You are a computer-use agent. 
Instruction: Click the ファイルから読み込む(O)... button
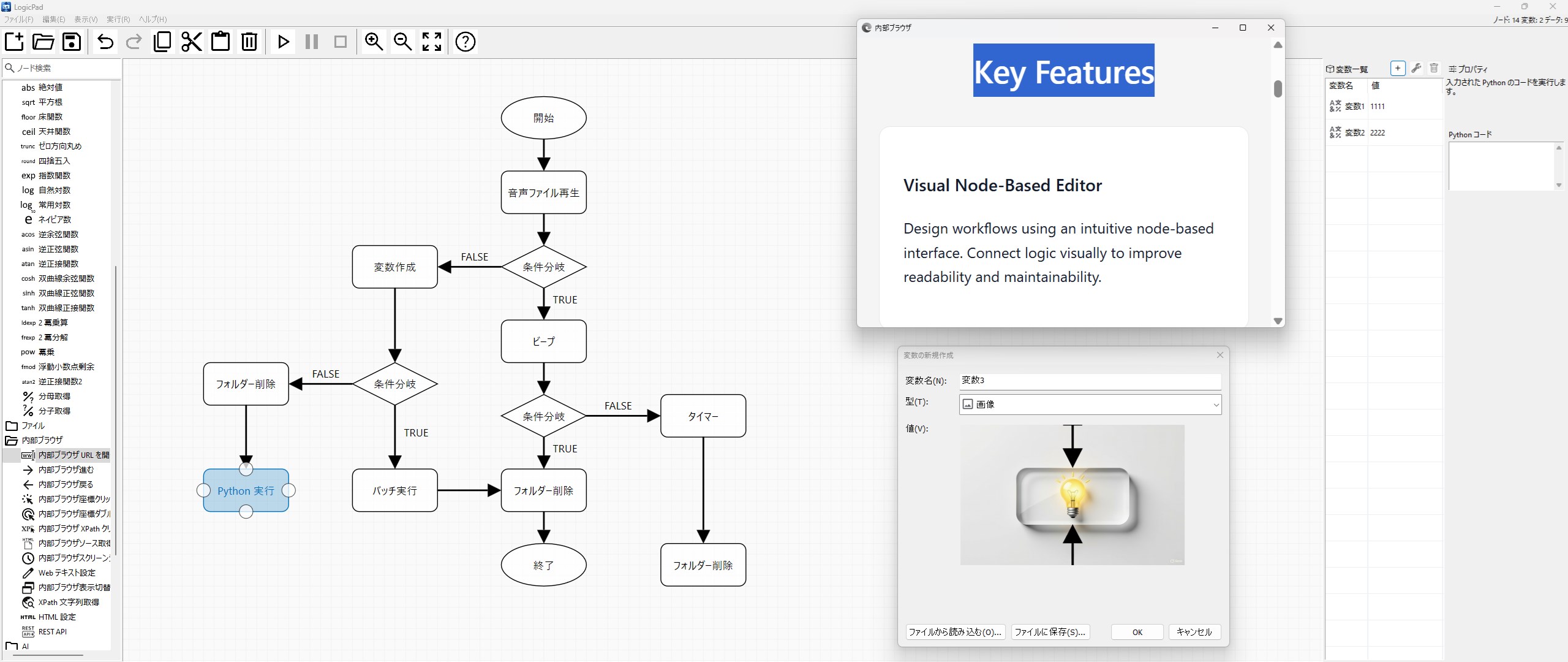(x=955, y=632)
